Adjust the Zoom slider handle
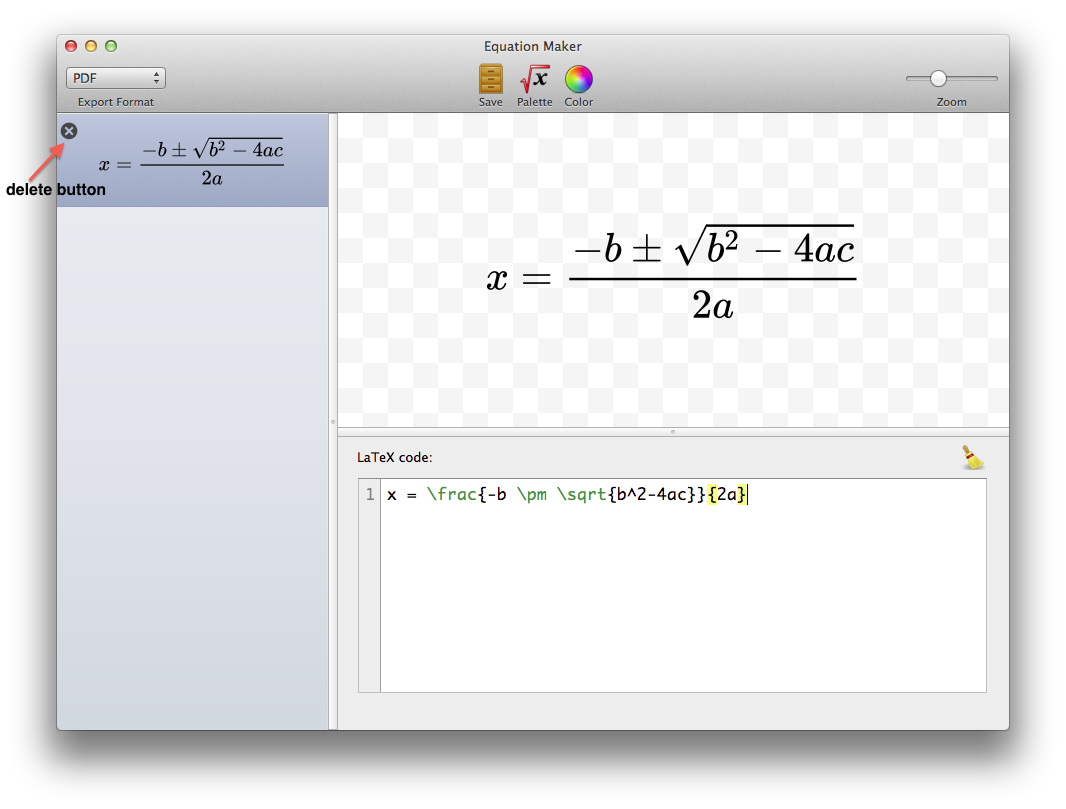The width and height of the screenshot is (1066, 809). click(x=937, y=77)
